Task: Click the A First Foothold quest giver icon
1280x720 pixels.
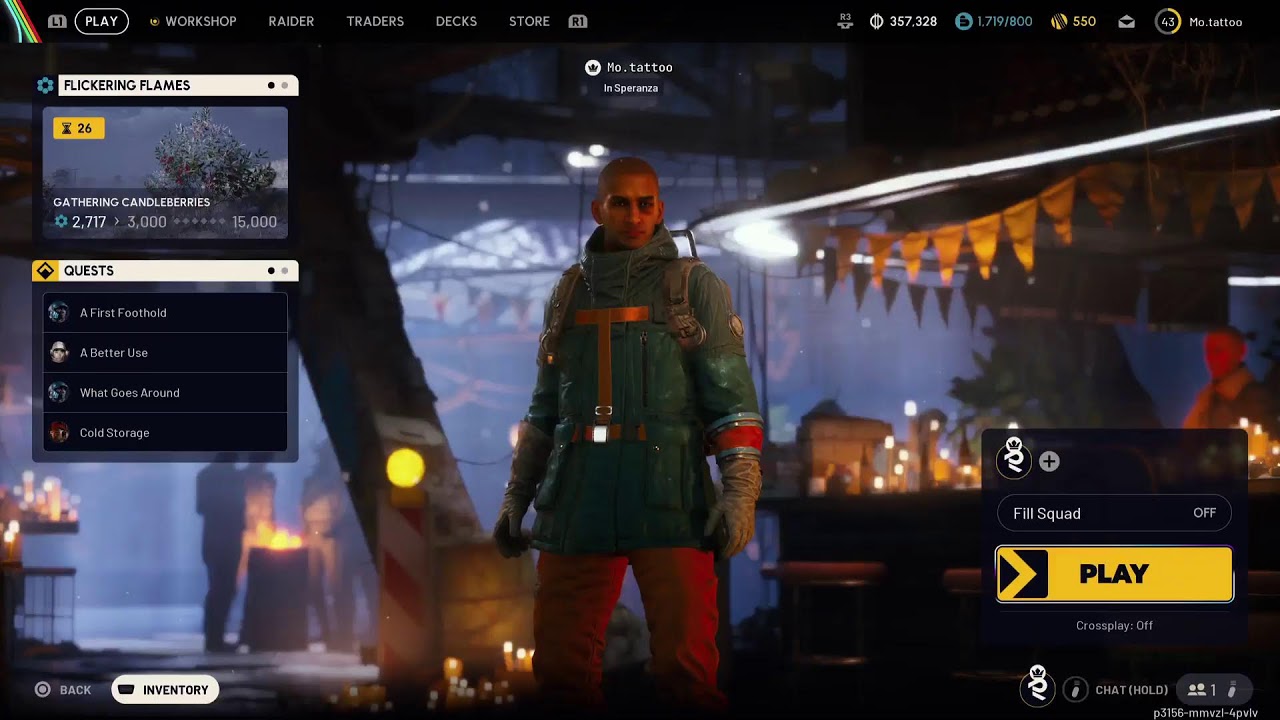Action: coord(59,313)
